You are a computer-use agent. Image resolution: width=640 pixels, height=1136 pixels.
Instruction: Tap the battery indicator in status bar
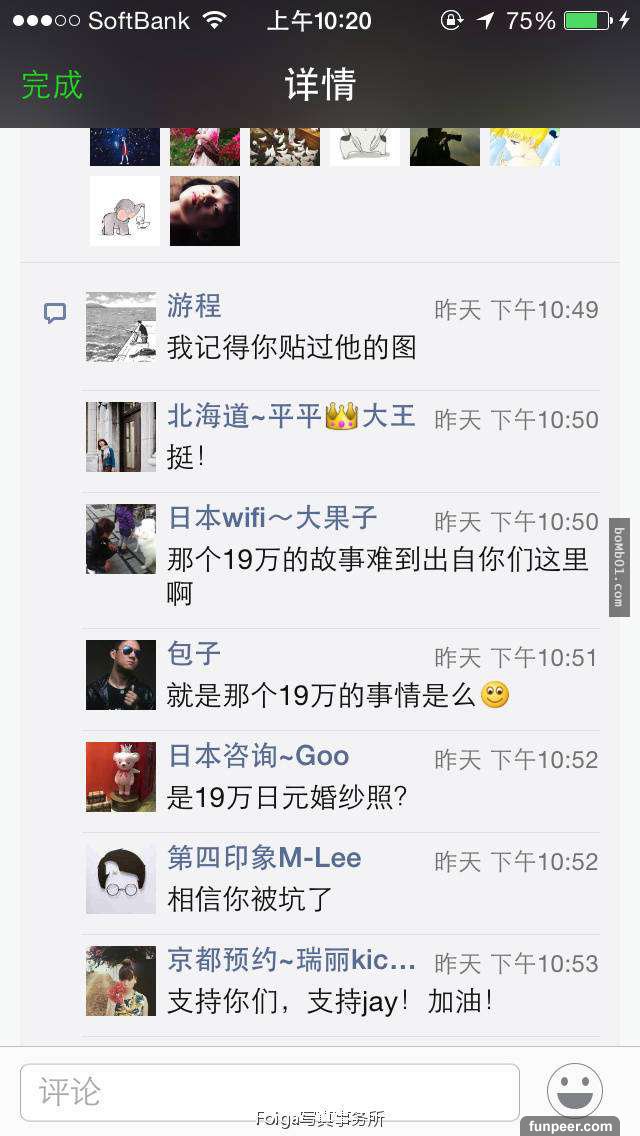coord(587,20)
